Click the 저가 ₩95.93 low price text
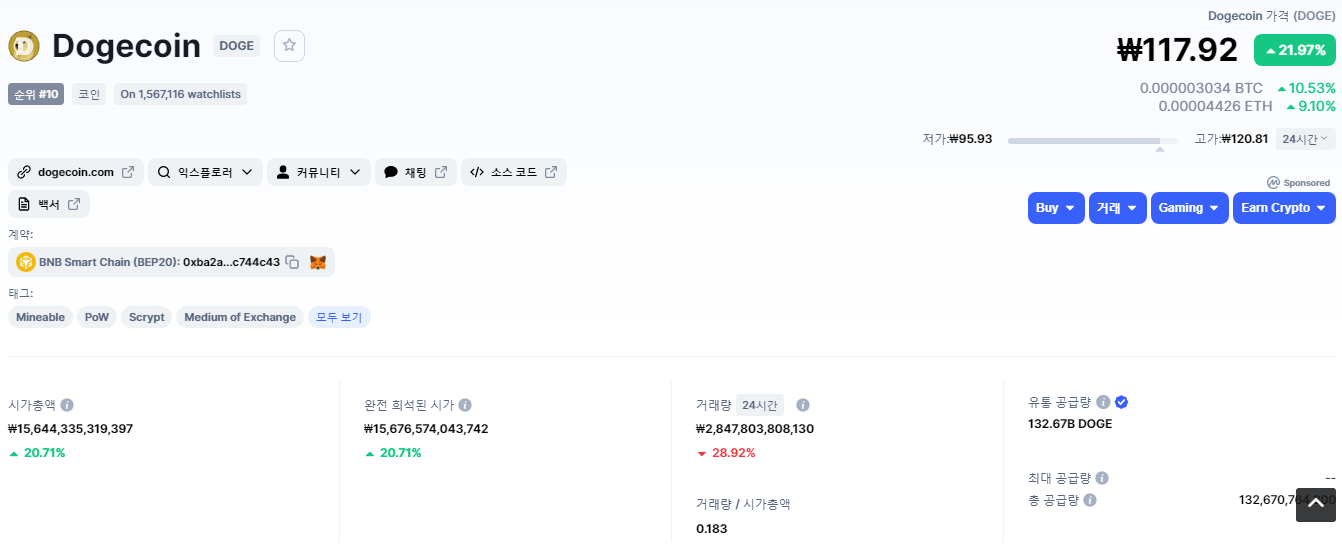 click(957, 139)
